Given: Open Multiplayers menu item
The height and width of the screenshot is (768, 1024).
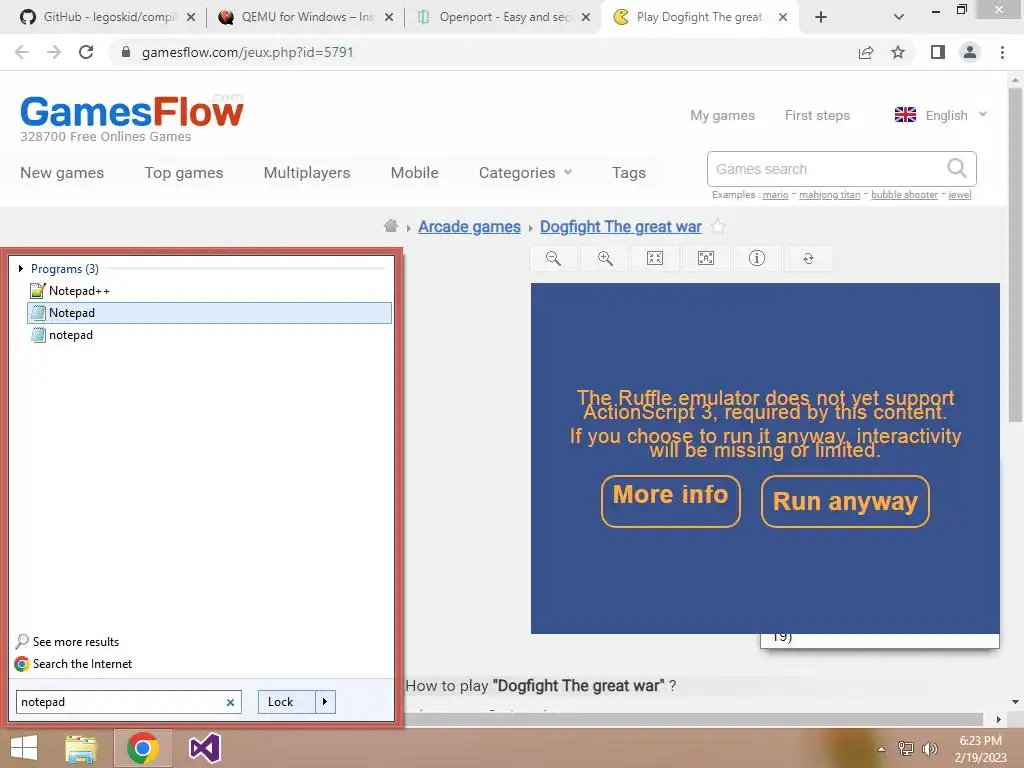Looking at the screenshot, I should click(307, 172).
